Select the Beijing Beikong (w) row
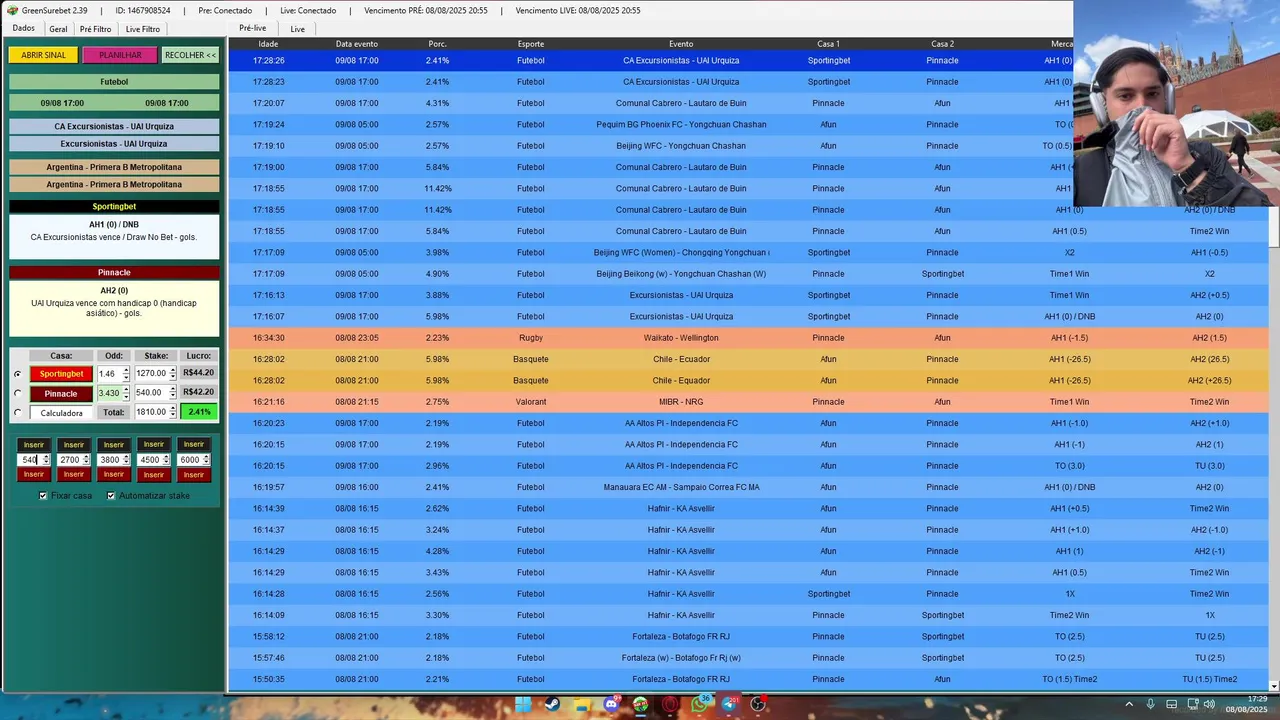This screenshot has width=1280, height=720. (748, 274)
